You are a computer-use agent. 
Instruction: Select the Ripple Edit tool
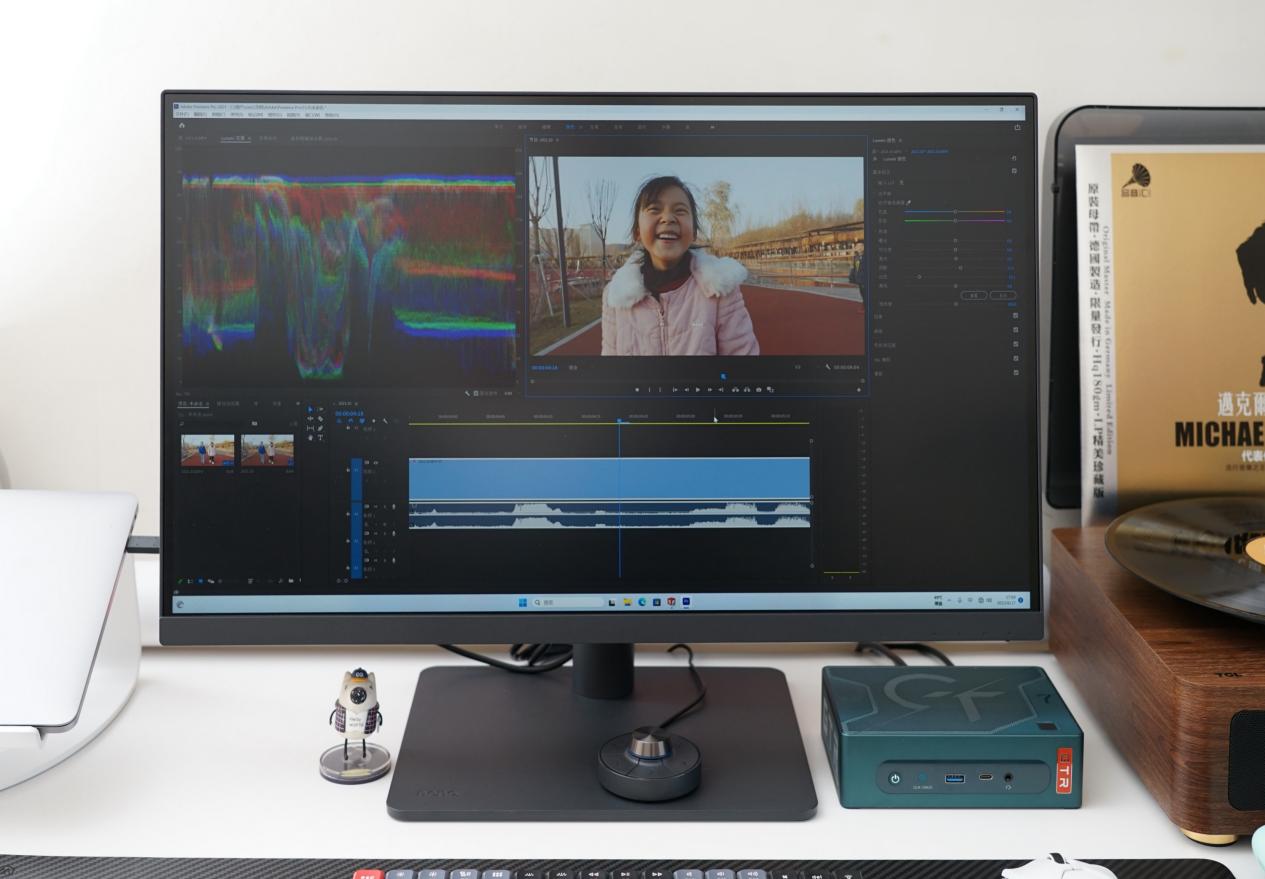pyautogui.click(x=310, y=419)
